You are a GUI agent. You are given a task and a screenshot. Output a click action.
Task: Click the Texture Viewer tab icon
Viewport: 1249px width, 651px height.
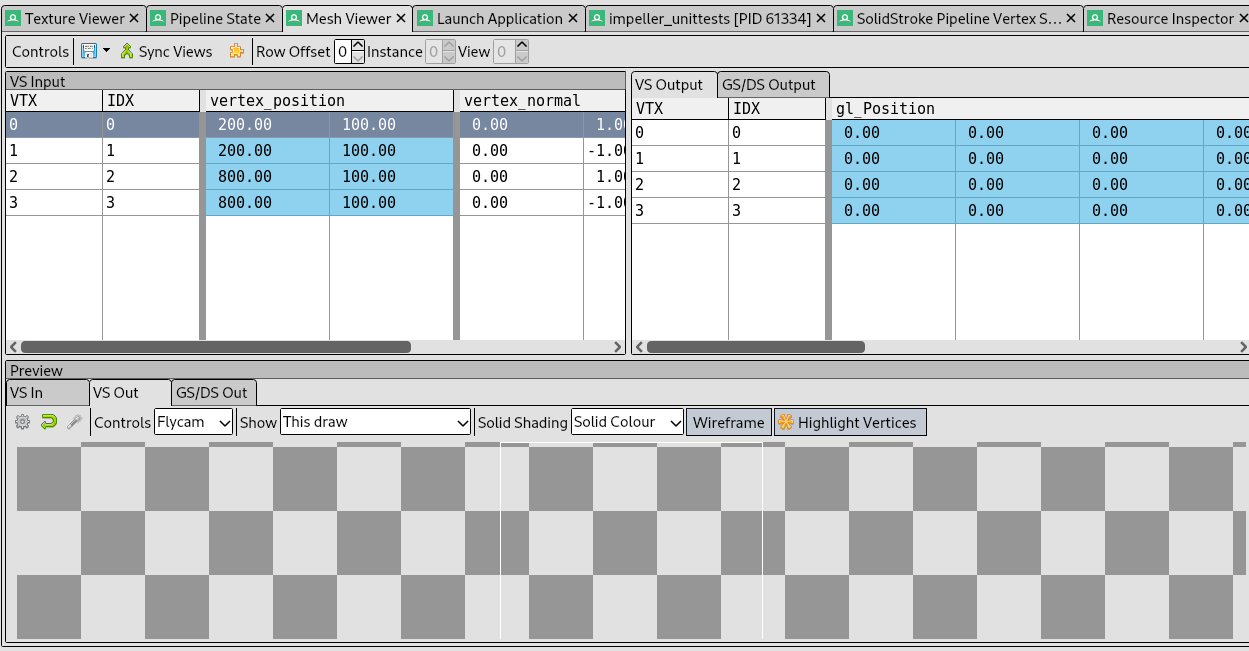[x=13, y=18]
